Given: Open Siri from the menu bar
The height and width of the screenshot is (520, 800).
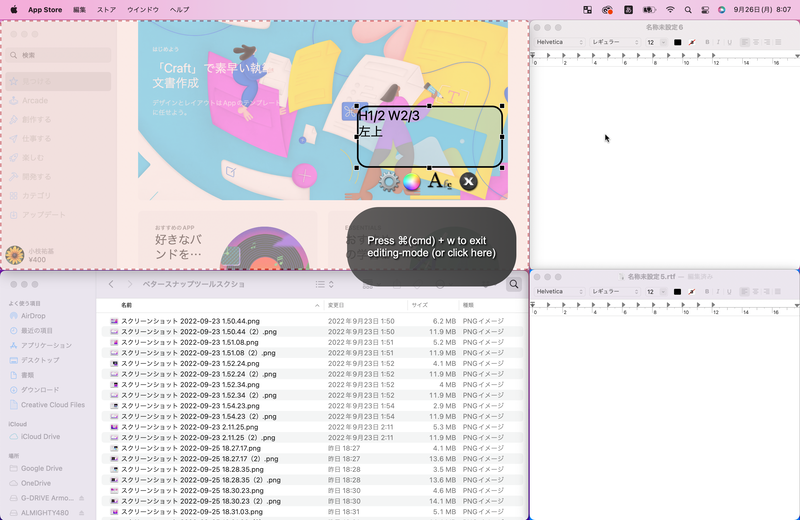Looking at the screenshot, I should point(721,10).
